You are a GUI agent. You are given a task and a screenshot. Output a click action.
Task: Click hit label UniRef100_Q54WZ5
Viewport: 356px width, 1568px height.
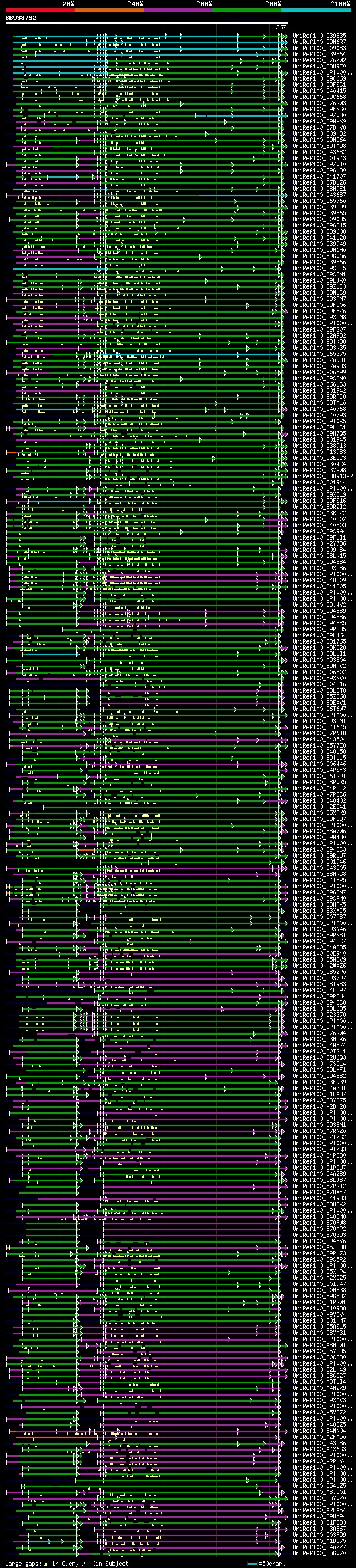point(319,1486)
